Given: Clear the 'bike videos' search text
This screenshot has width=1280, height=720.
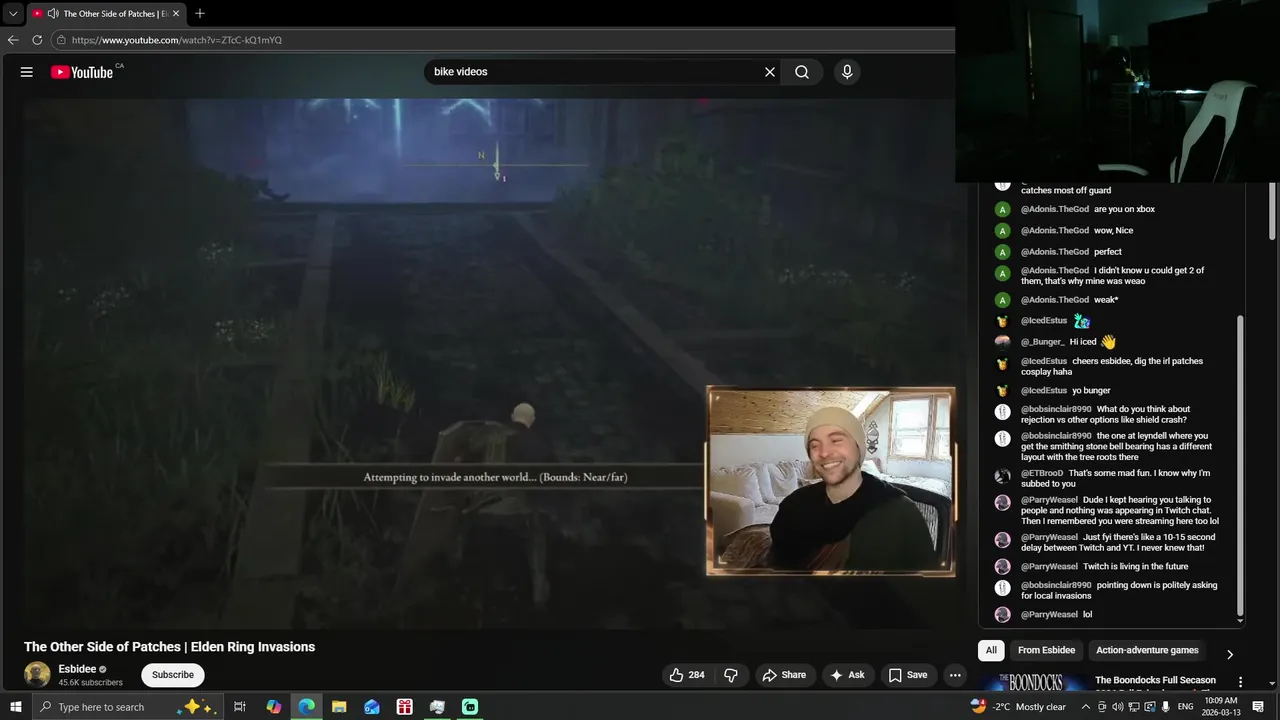Looking at the screenshot, I should (x=770, y=72).
